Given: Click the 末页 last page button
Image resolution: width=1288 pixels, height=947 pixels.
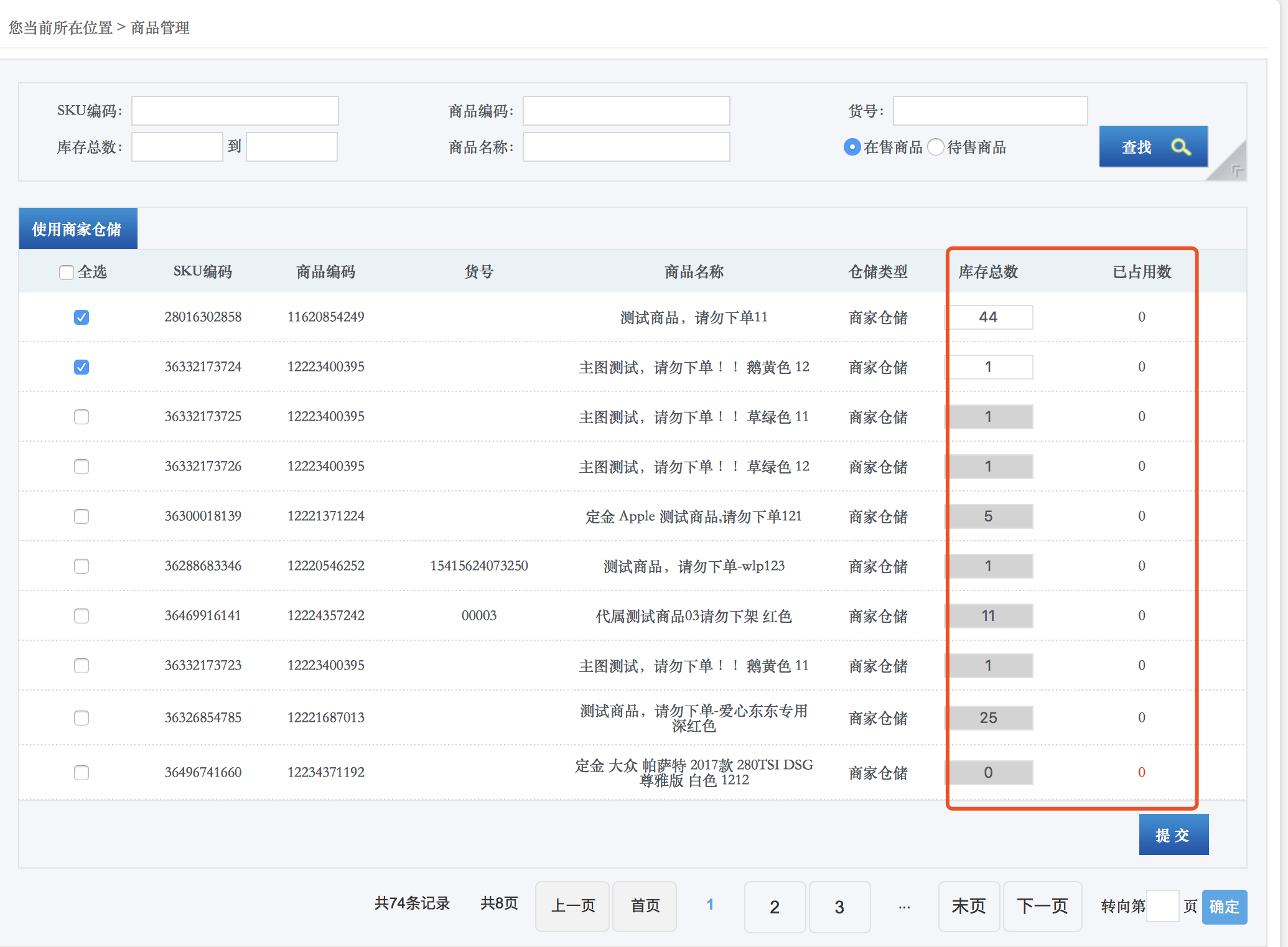Looking at the screenshot, I should coord(968,907).
